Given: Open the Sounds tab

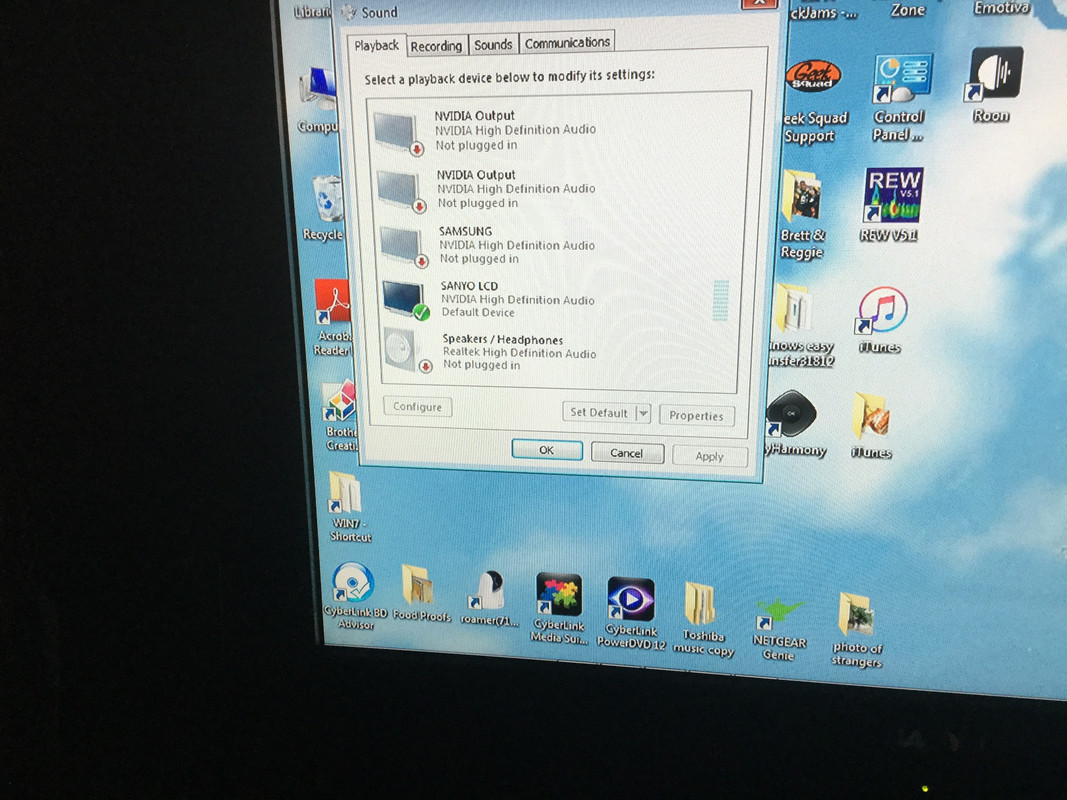Looking at the screenshot, I should pyautogui.click(x=493, y=44).
